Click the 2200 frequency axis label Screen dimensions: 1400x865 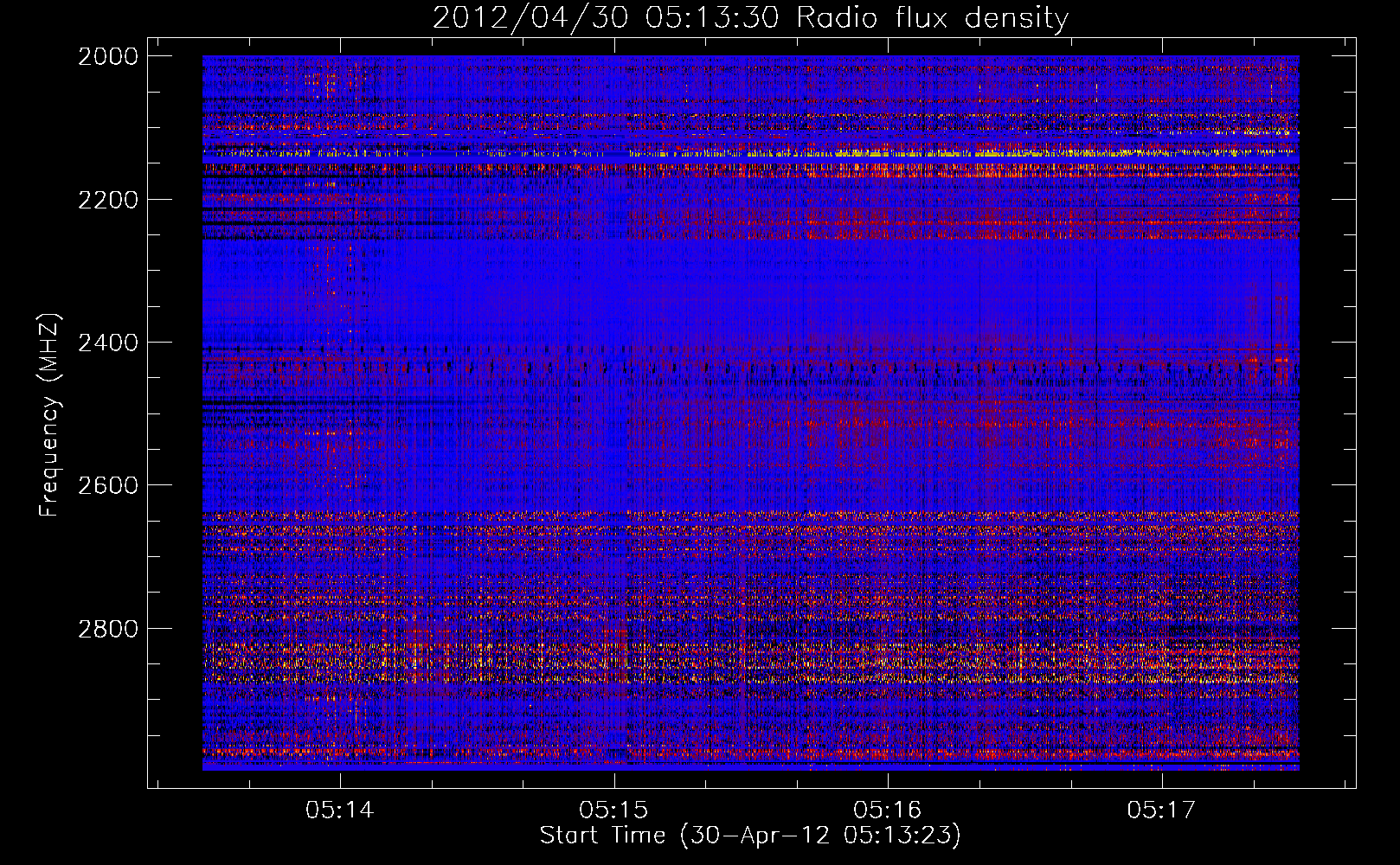pos(108,200)
